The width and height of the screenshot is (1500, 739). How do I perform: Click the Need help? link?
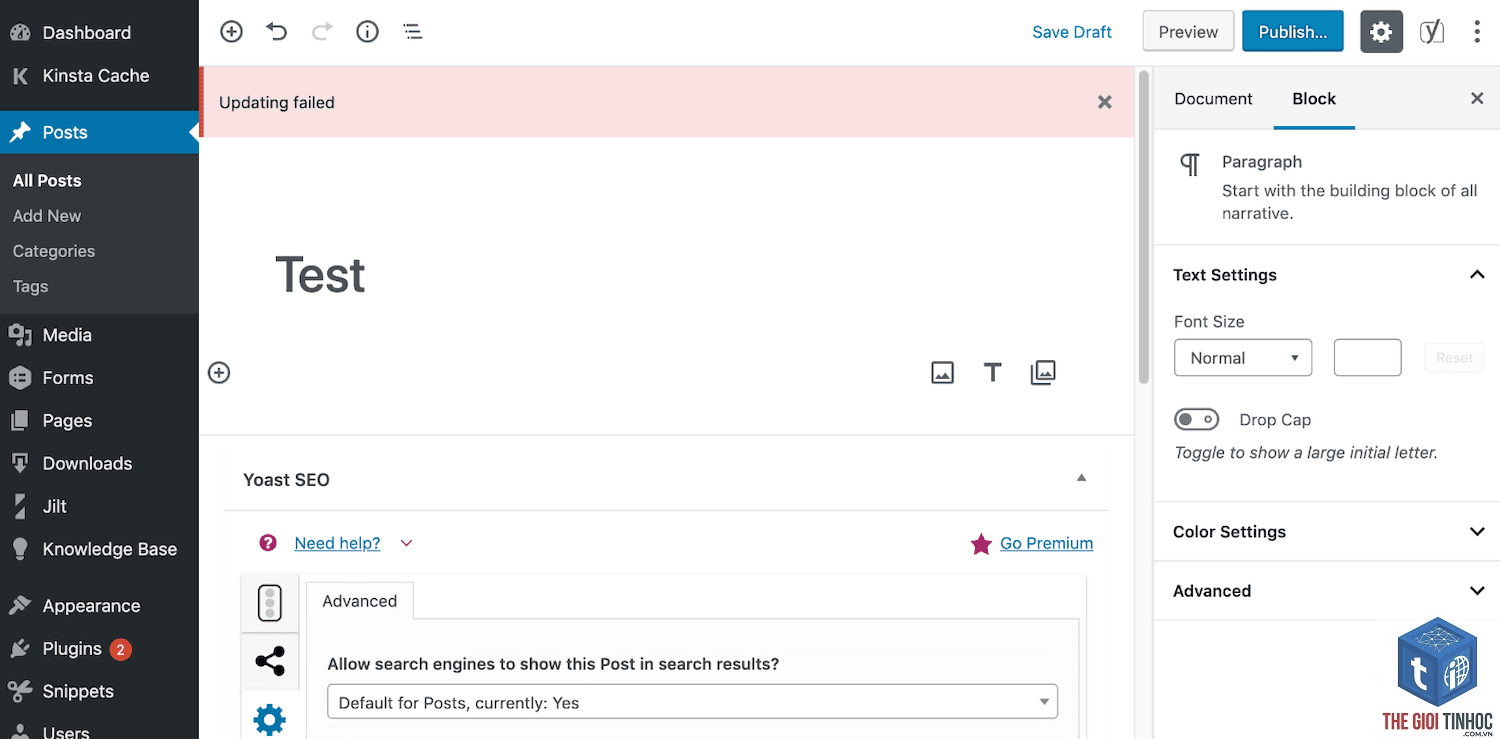point(337,543)
